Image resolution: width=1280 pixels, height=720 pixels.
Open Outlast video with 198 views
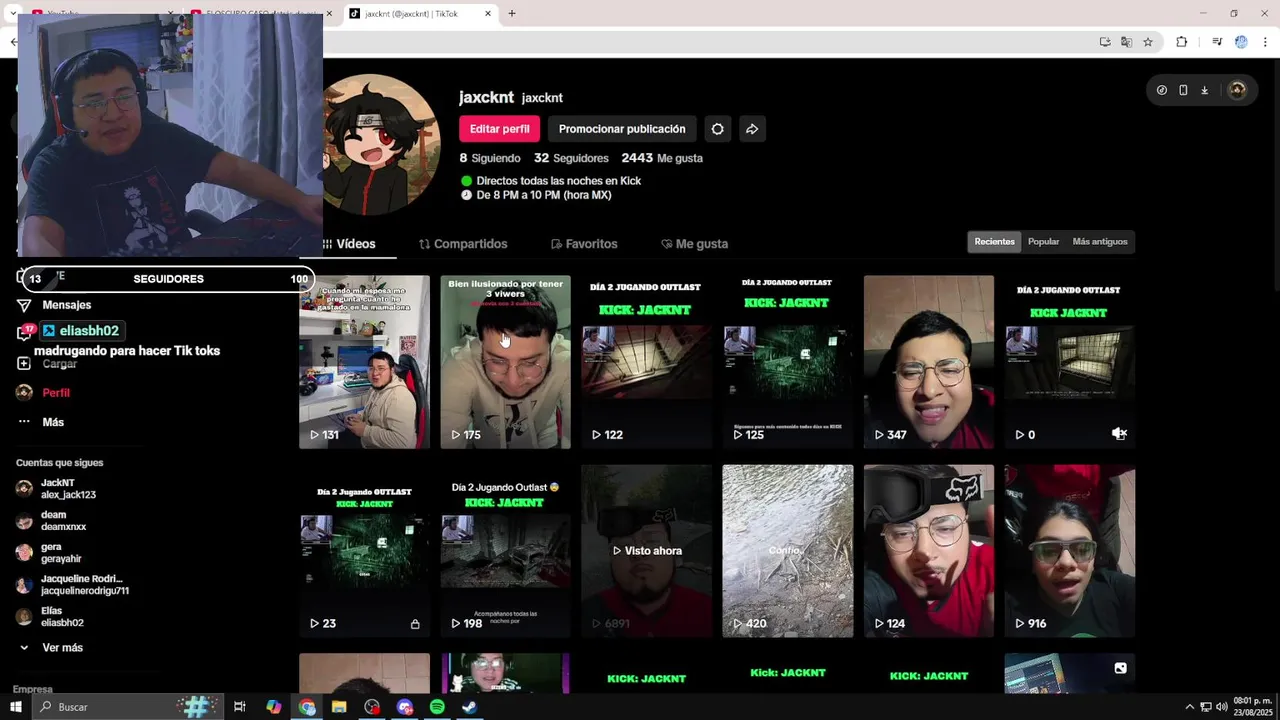tap(505, 551)
